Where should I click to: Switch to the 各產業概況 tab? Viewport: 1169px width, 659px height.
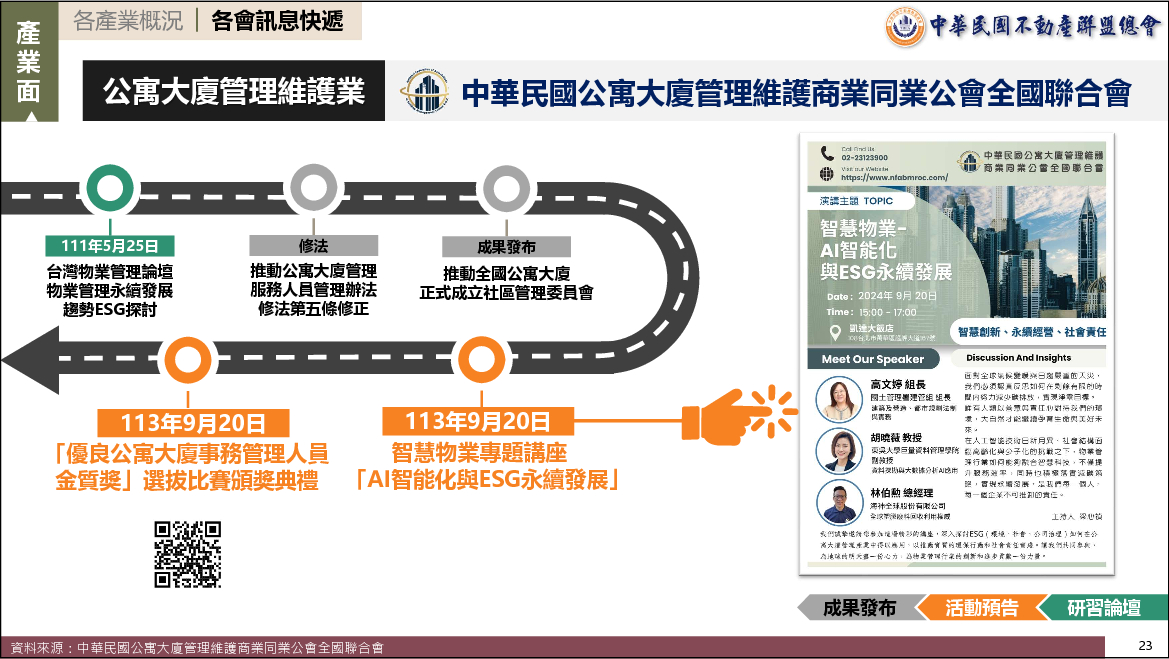(x=128, y=21)
